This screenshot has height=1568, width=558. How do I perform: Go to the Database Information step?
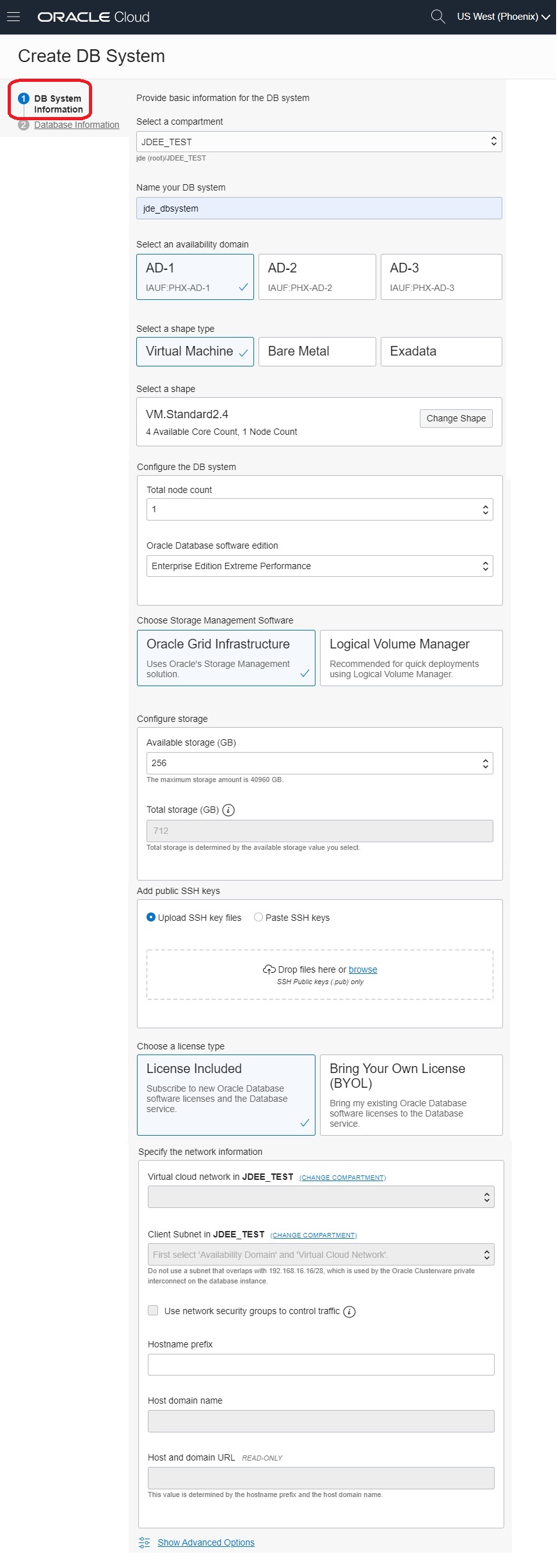pyautogui.click(x=77, y=125)
